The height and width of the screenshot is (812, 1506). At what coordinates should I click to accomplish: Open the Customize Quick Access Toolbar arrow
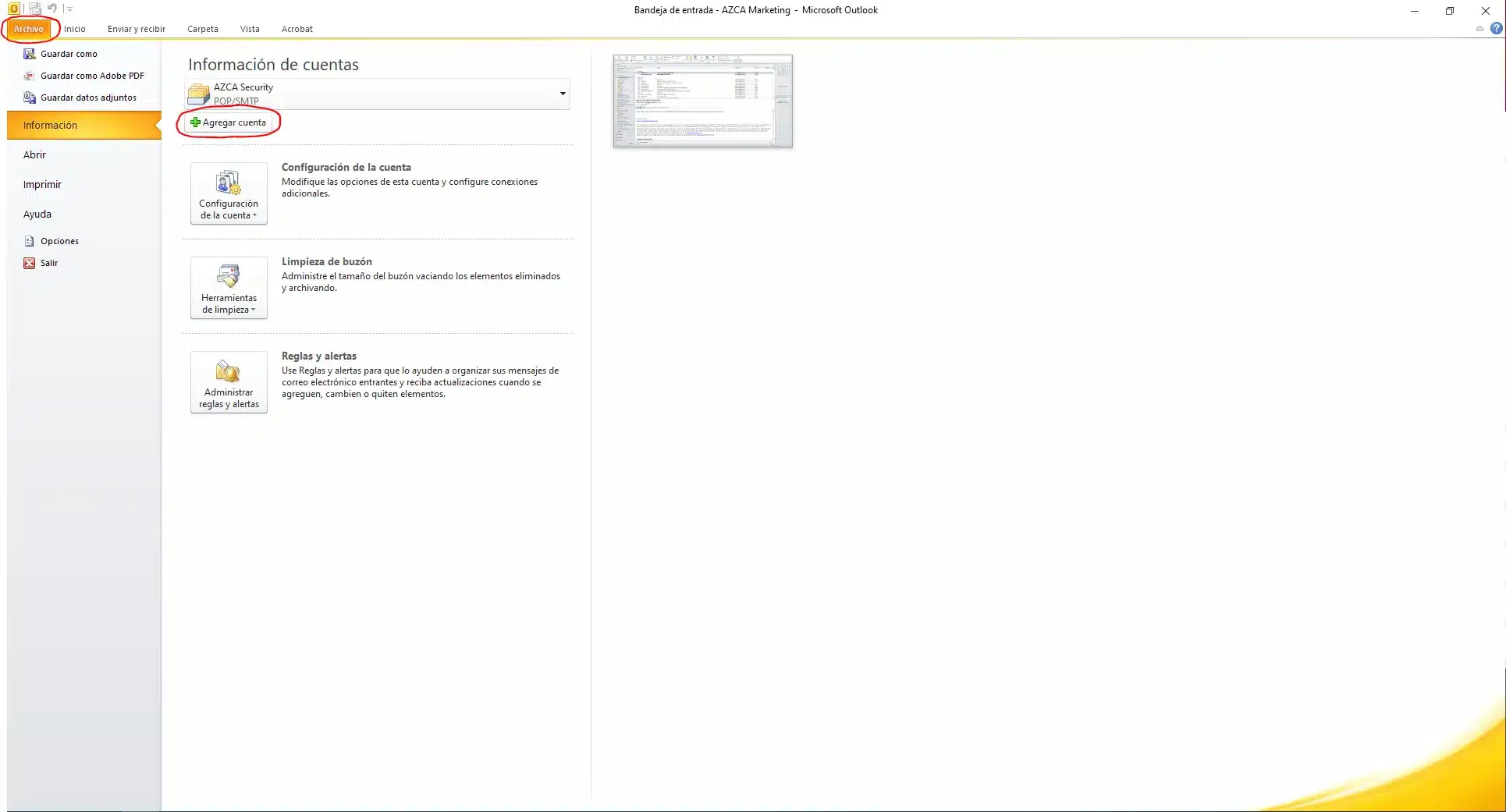(69, 9)
